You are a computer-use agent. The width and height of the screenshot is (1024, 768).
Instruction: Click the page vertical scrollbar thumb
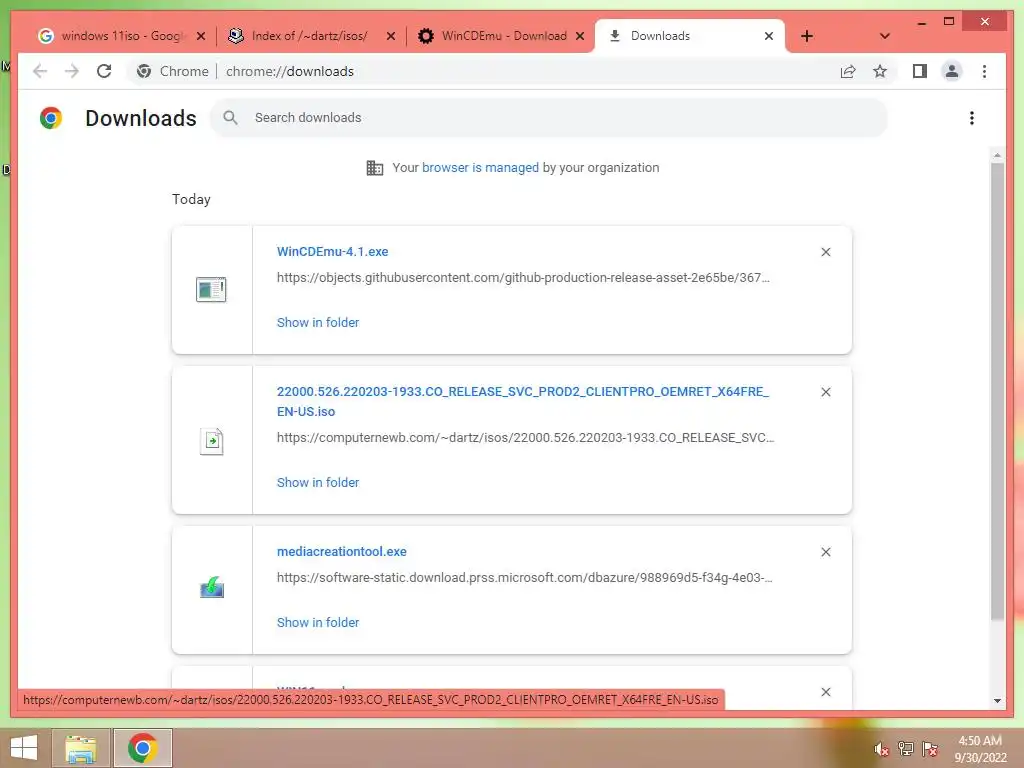[997, 391]
